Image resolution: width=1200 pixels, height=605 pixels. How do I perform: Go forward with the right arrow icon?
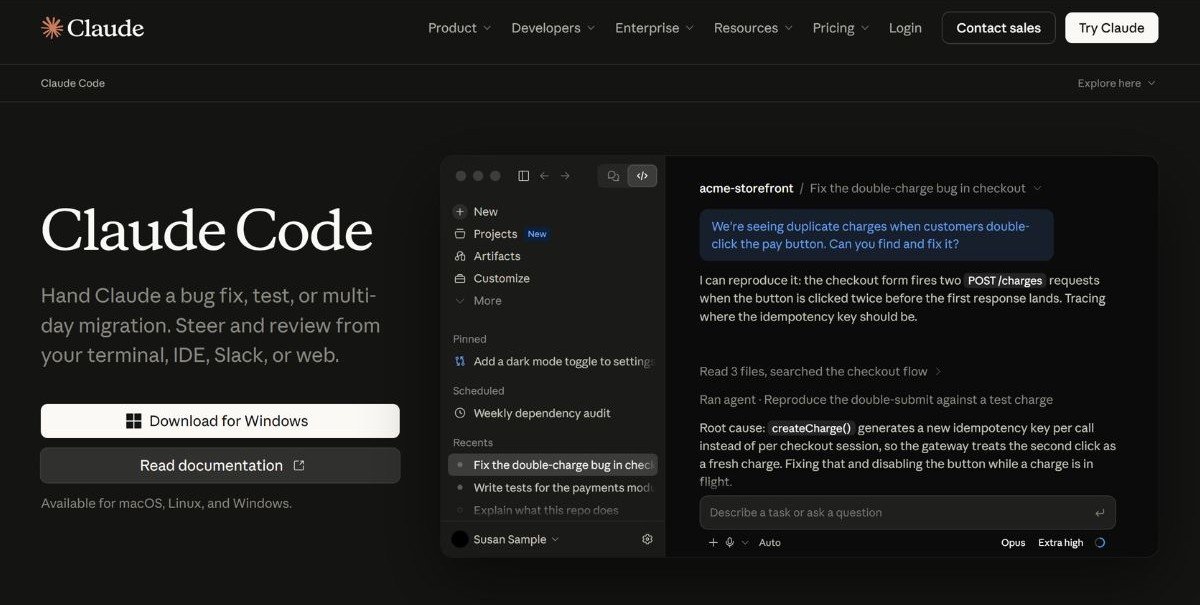pos(565,176)
